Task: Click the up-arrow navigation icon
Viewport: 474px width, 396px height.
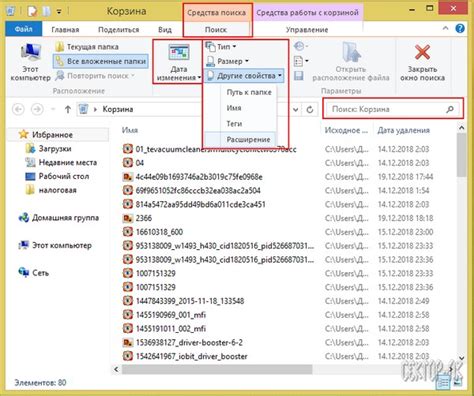Action: tap(68, 109)
